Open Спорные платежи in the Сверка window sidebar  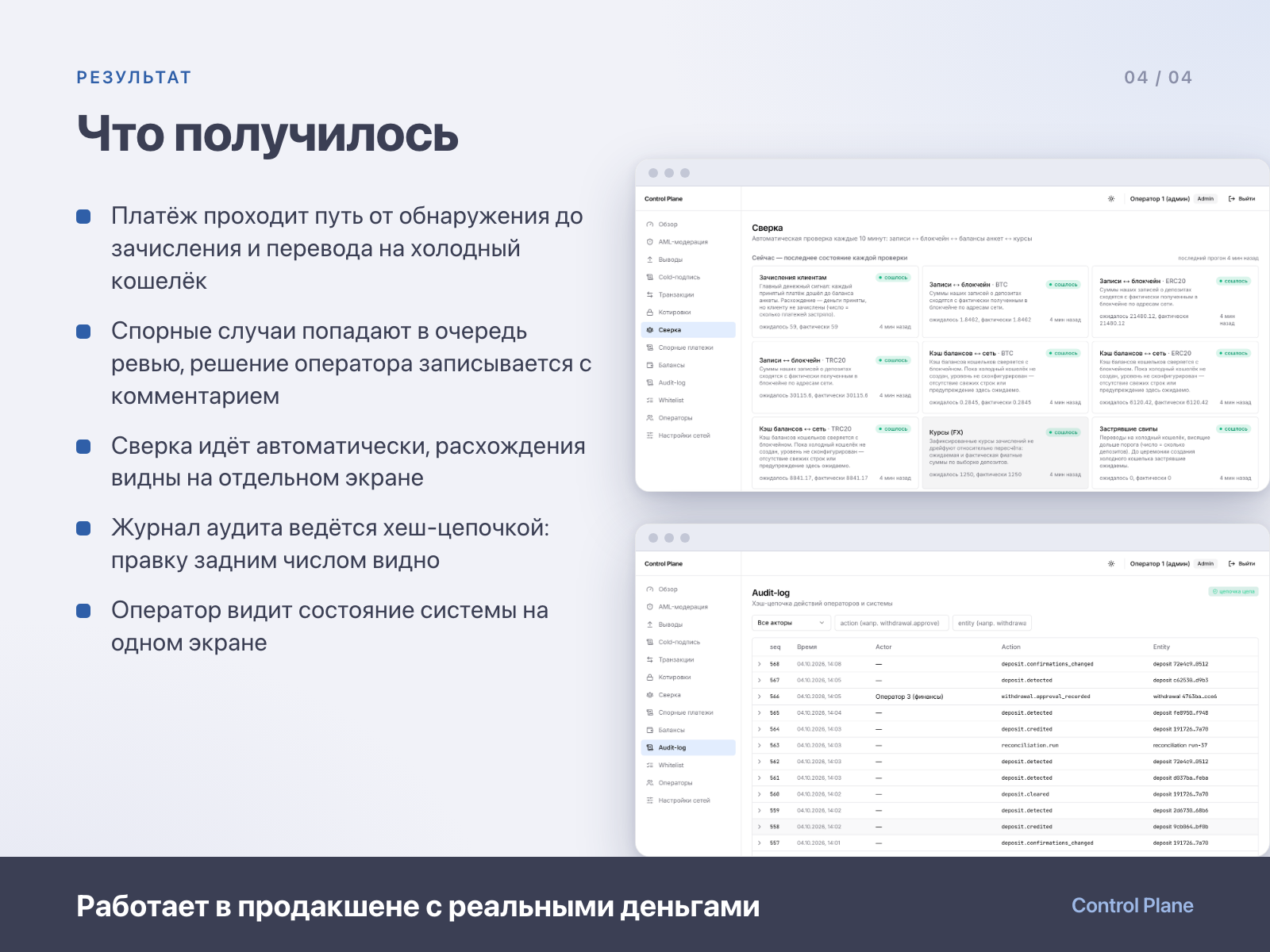coord(688,347)
